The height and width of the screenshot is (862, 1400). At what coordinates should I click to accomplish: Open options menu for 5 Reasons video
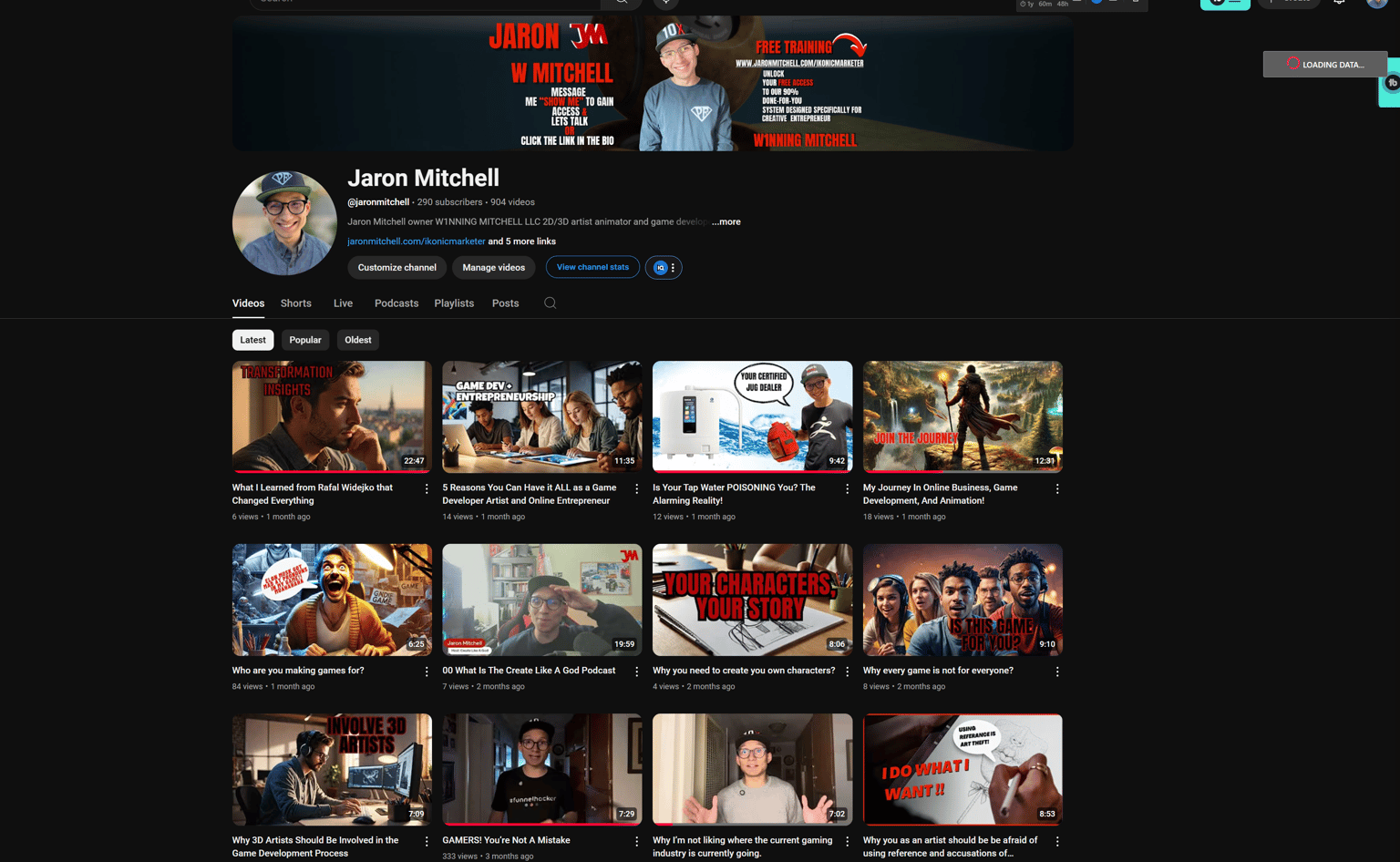coord(637,489)
